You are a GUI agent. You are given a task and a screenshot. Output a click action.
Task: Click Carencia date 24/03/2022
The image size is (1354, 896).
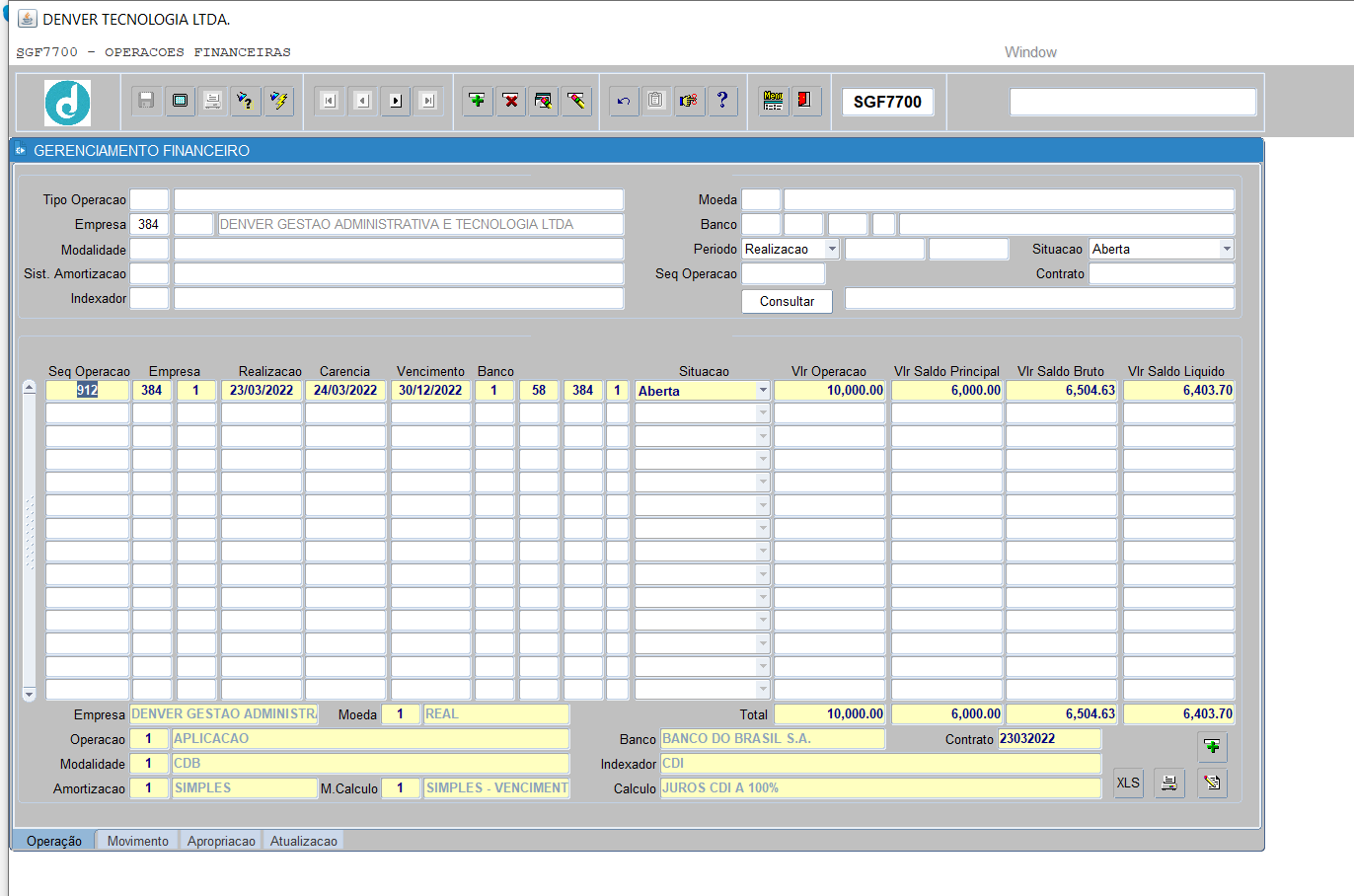tap(345, 390)
